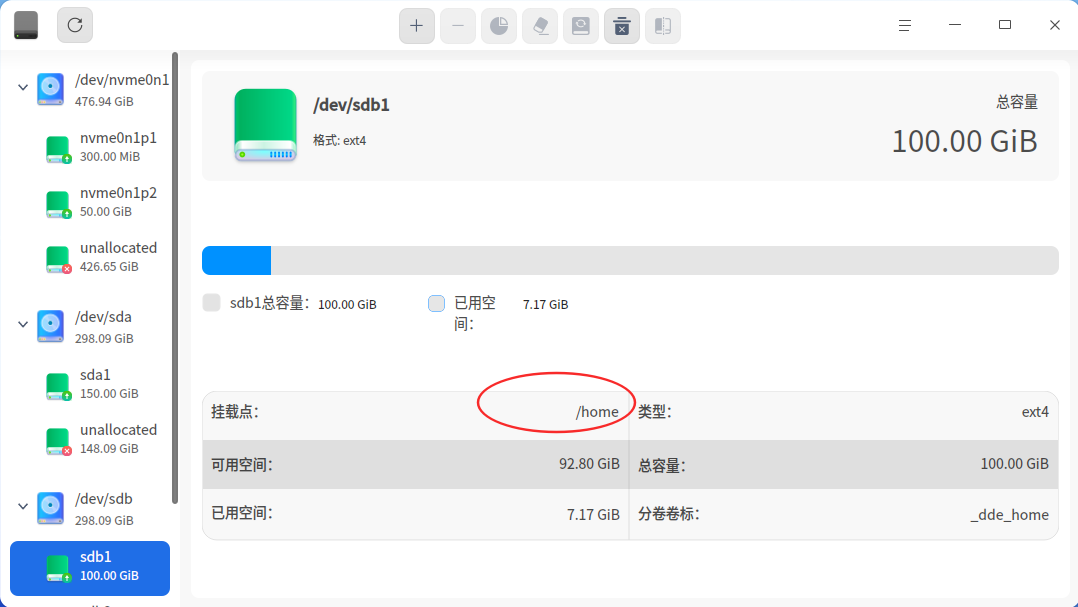Click the 分卷卷标 label
The image size is (1078, 607).
tap(669, 514)
